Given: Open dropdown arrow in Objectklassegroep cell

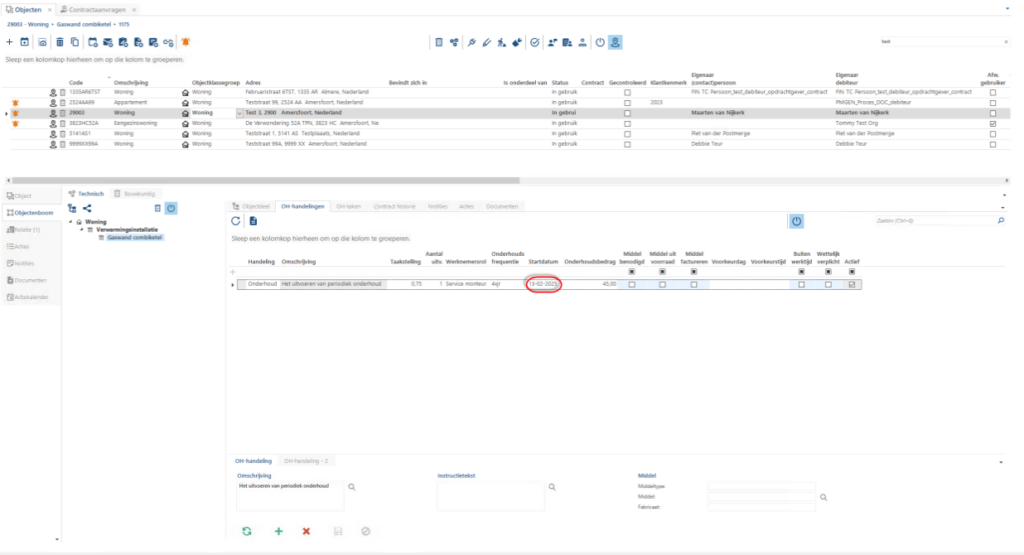Looking at the screenshot, I should click(239, 113).
